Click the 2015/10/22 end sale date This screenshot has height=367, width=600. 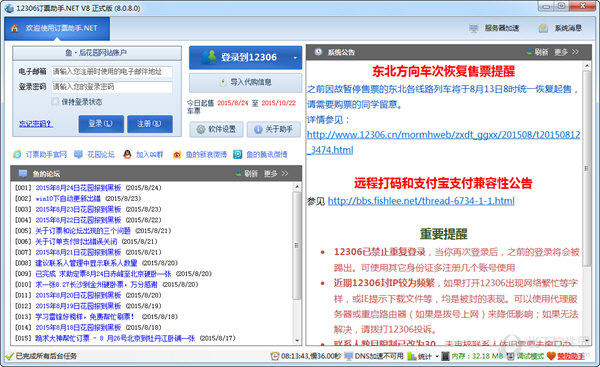point(279,103)
